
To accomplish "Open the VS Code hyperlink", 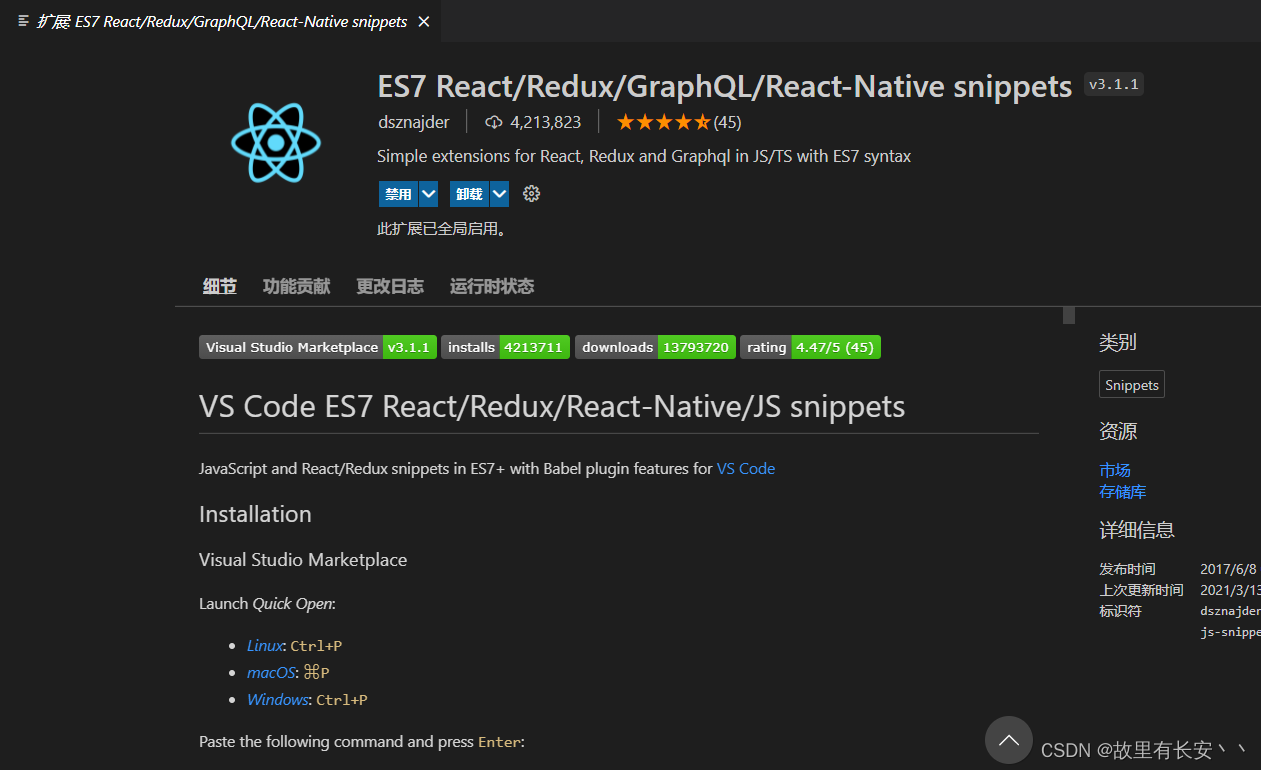I will coord(746,468).
